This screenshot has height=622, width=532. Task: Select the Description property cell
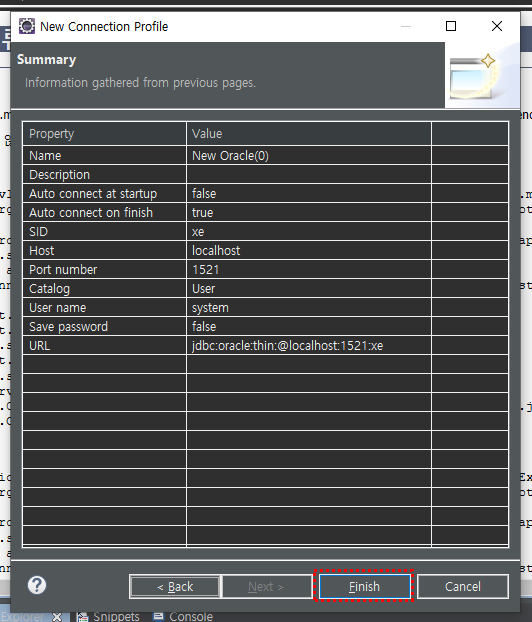click(104, 175)
